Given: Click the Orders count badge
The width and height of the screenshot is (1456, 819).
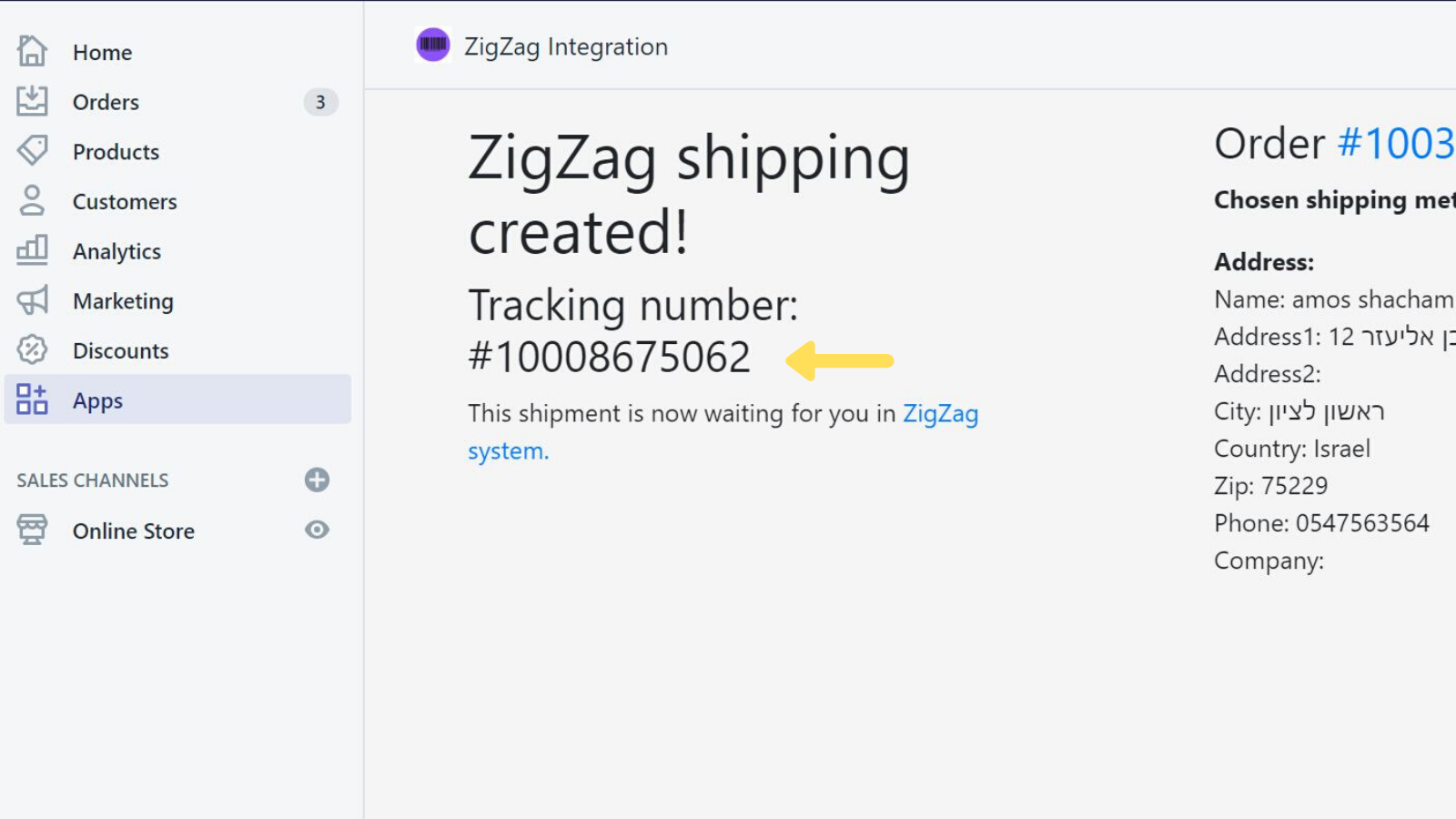Looking at the screenshot, I should pos(320,102).
